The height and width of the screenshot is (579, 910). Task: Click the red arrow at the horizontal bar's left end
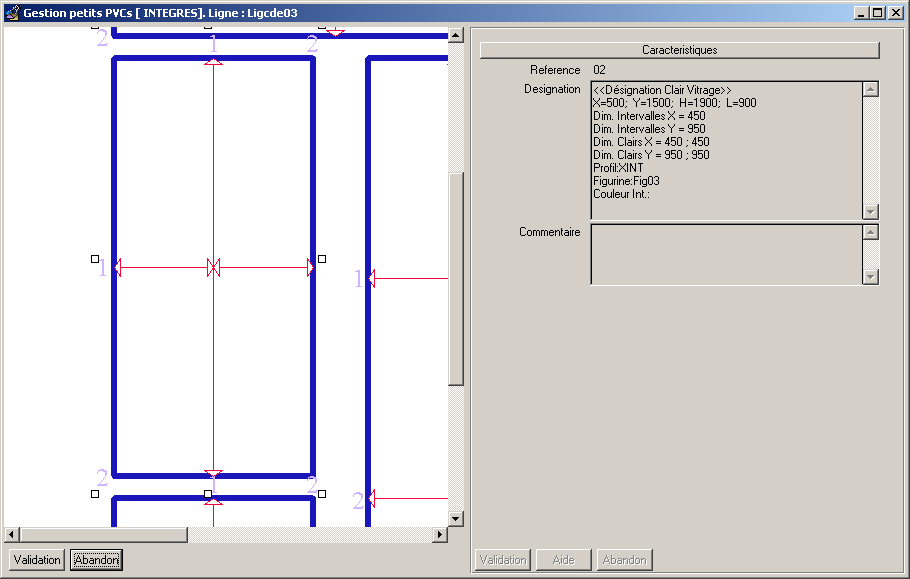pyautogui.click(x=118, y=267)
